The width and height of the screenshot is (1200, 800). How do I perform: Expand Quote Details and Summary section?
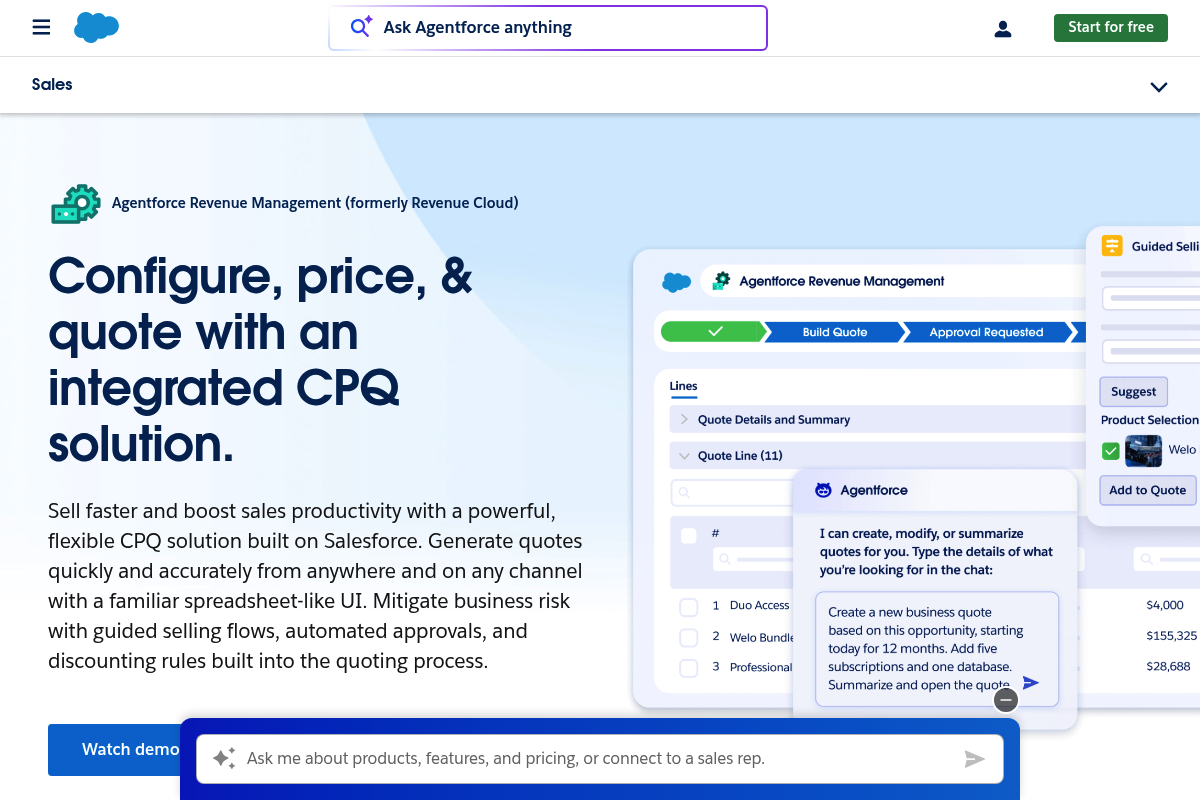[684, 419]
